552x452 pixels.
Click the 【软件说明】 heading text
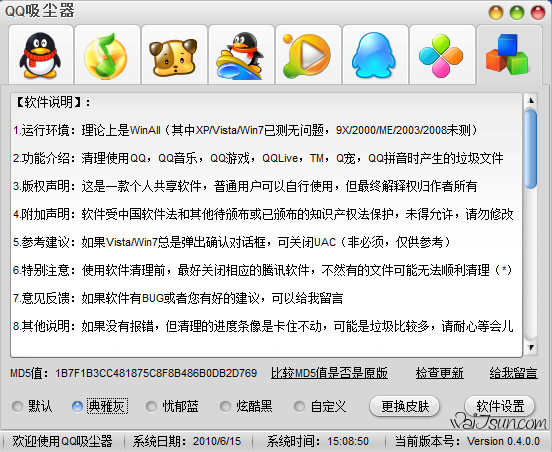click(53, 102)
